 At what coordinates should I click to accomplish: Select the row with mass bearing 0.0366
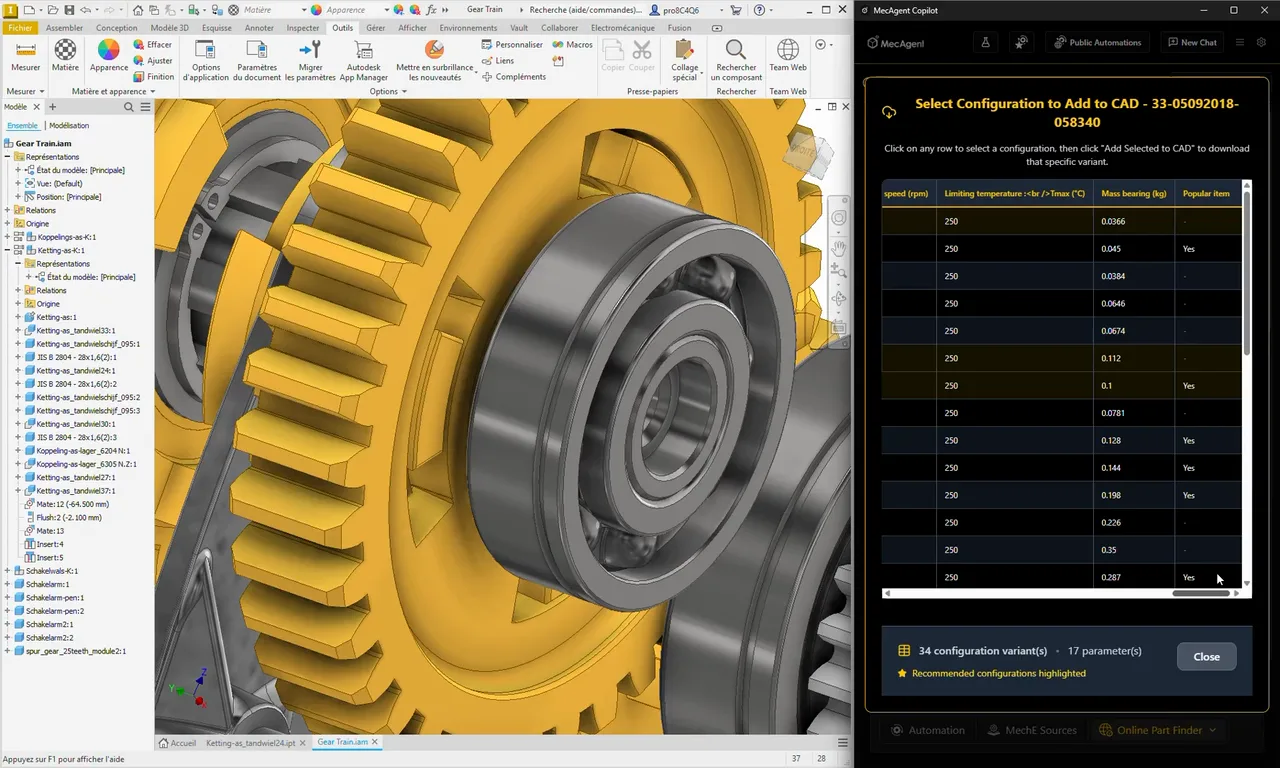click(1062, 221)
